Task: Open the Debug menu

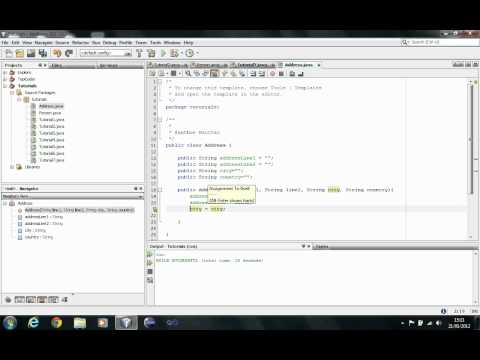Action: 109,43
